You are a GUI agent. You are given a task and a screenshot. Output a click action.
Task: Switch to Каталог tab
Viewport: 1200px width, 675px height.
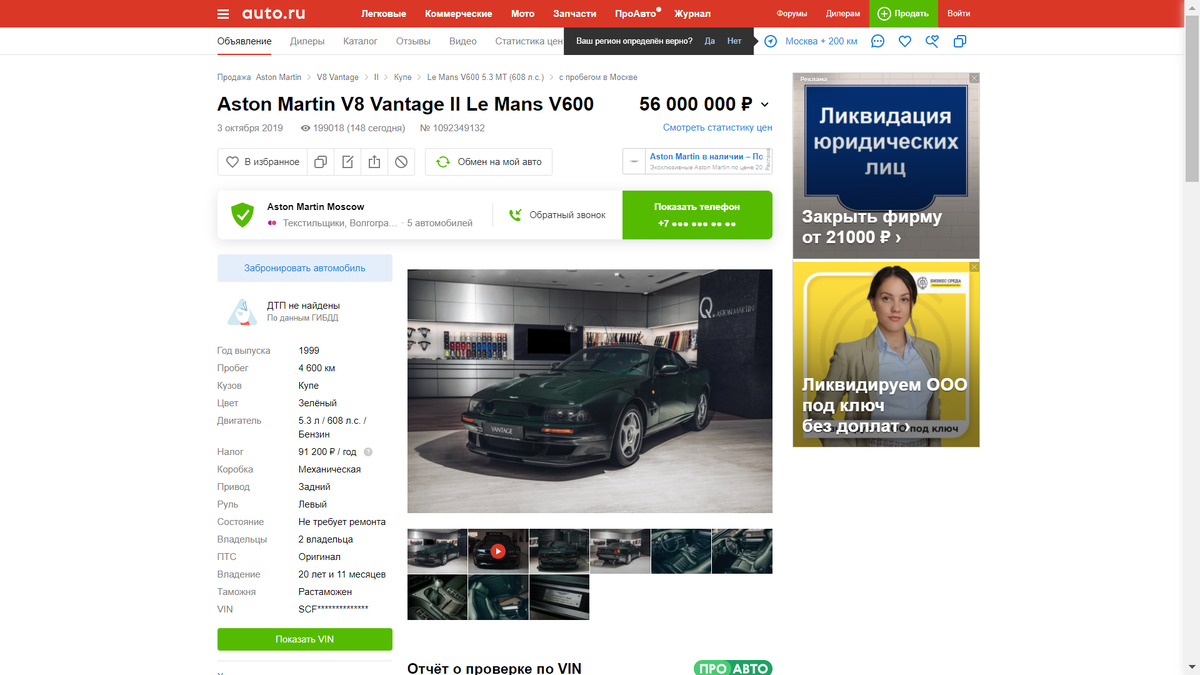click(360, 41)
